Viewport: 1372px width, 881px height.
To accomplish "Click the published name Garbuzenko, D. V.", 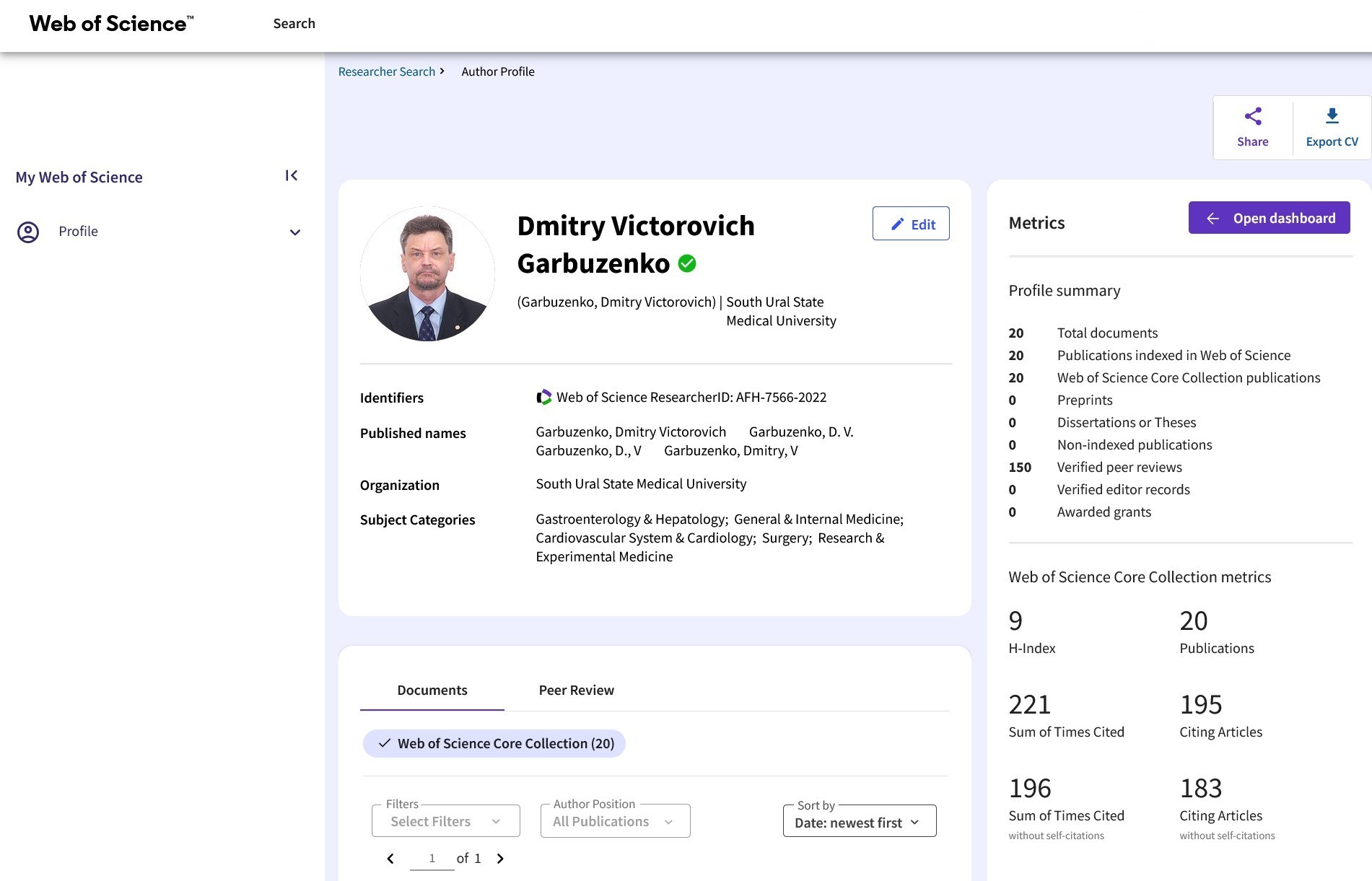I will 801,432.
